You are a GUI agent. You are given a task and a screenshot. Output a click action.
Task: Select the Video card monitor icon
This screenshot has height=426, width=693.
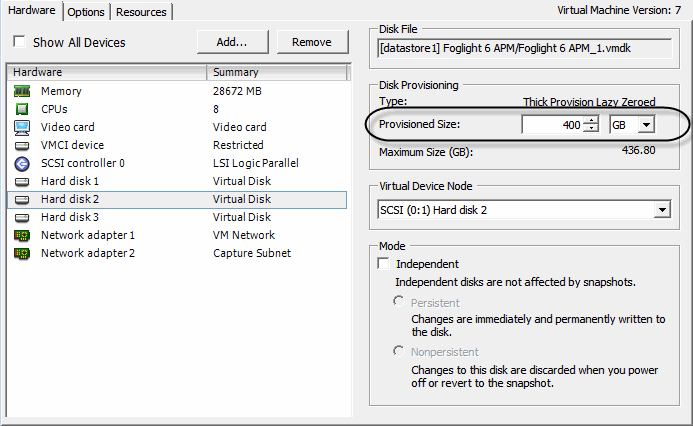click(x=22, y=127)
